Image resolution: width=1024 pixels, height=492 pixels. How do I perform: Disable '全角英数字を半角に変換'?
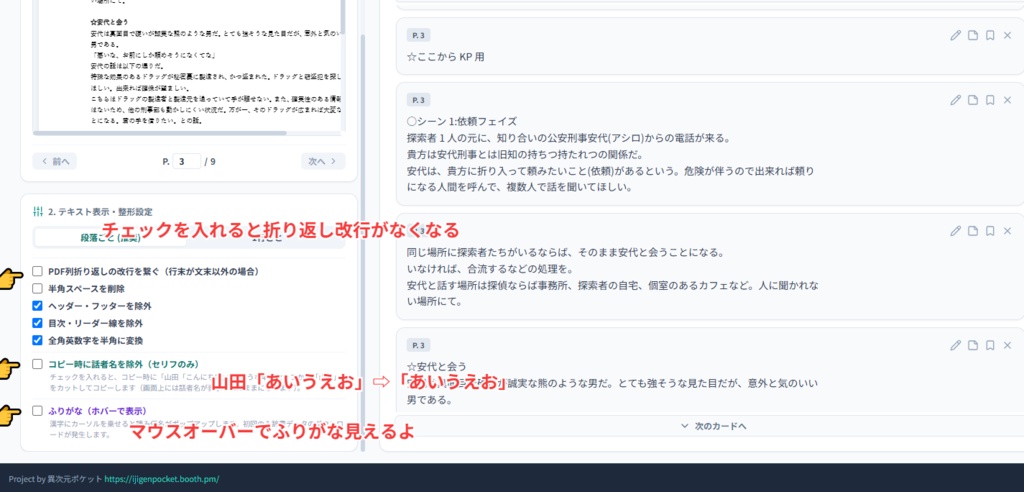click(37, 340)
